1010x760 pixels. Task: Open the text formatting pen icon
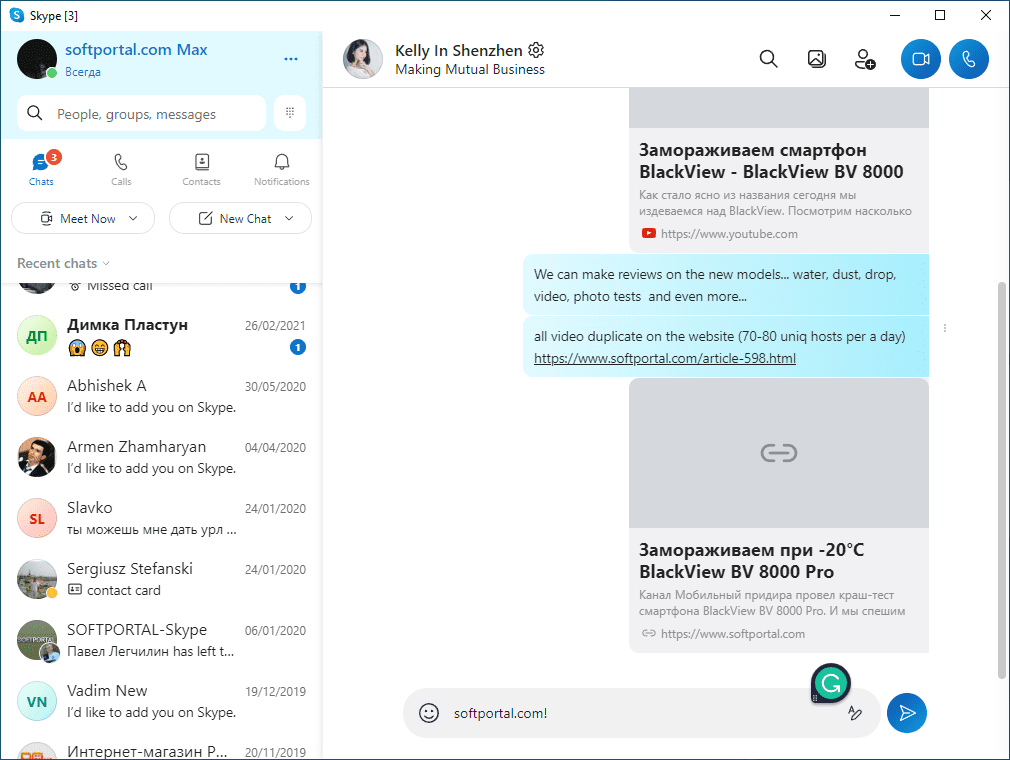pos(855,713)
